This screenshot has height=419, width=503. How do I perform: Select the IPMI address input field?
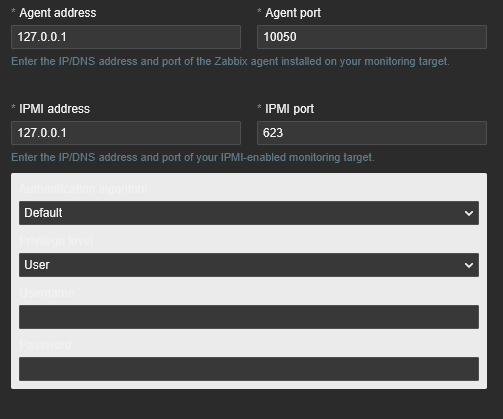126,133
